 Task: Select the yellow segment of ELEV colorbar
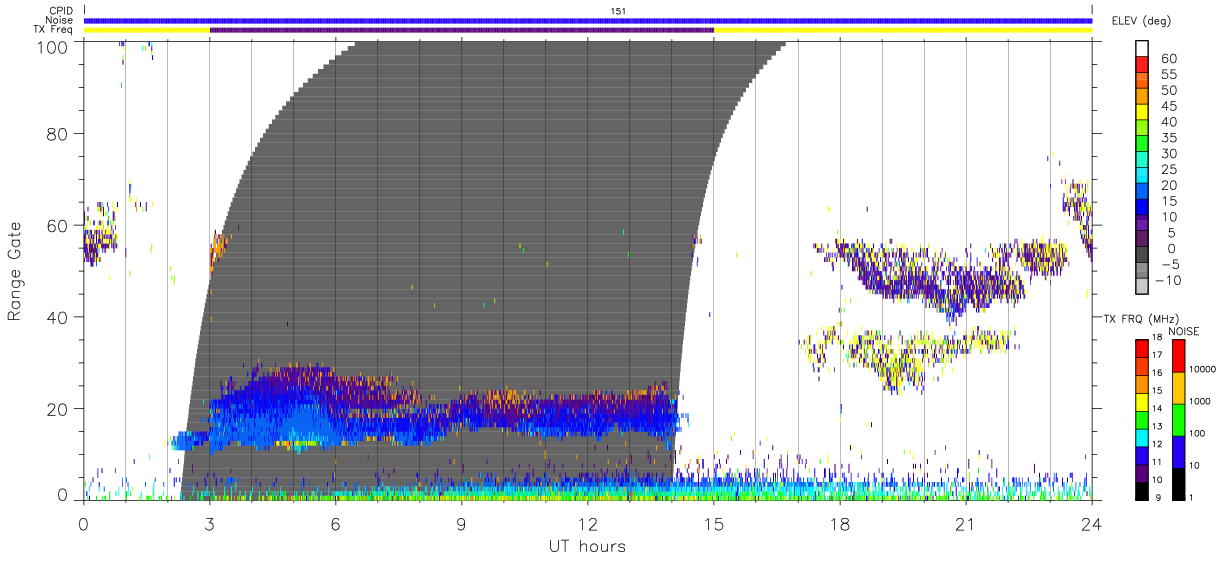coord(1141,114)
